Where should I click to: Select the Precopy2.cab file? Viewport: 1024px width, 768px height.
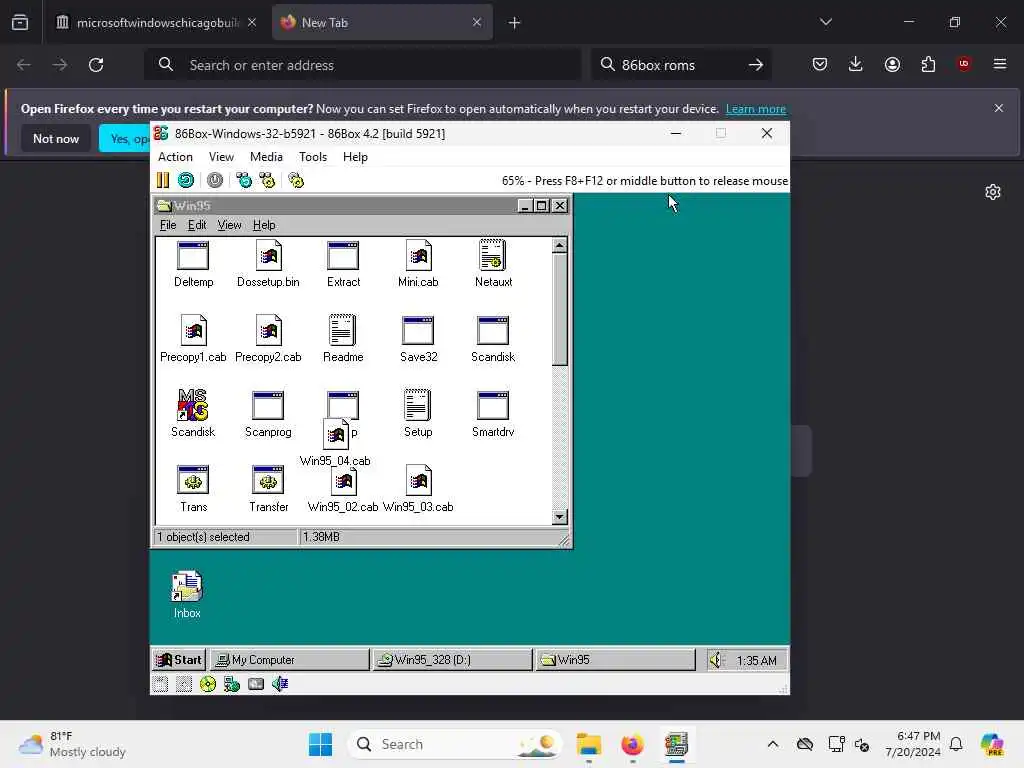point(268,339)
